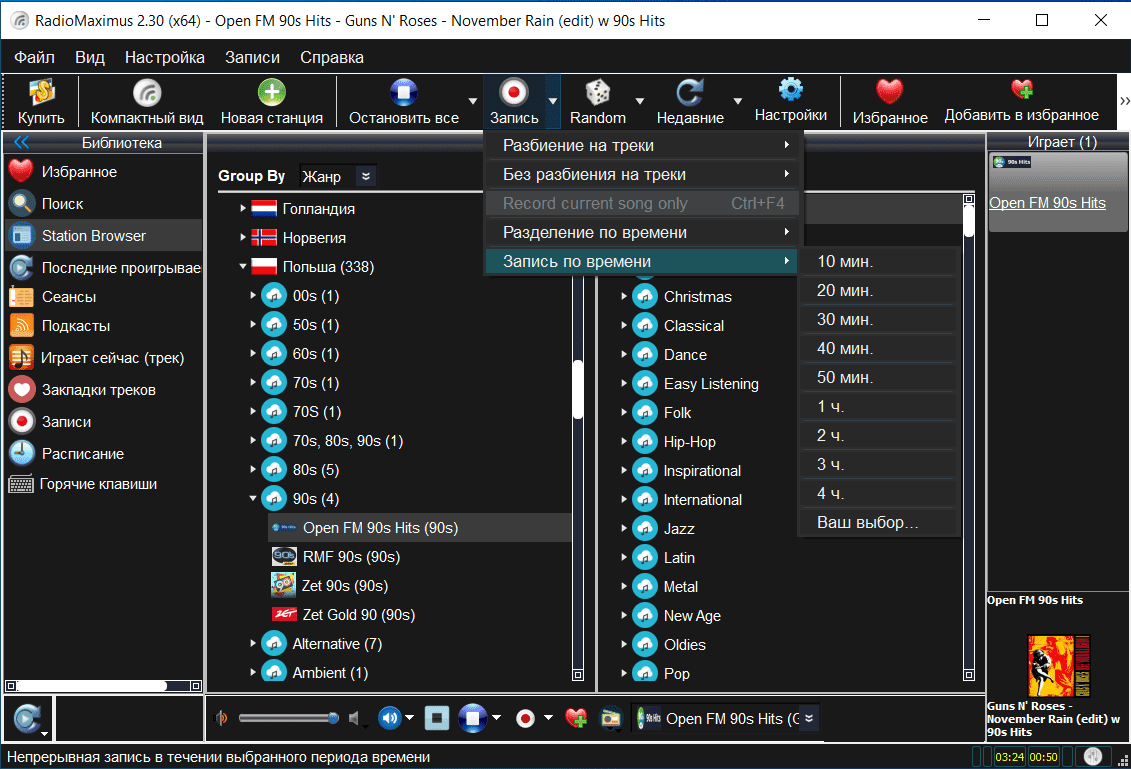Open Разбиение на треки submenu

pyautogui.click(x=642, y=145)
